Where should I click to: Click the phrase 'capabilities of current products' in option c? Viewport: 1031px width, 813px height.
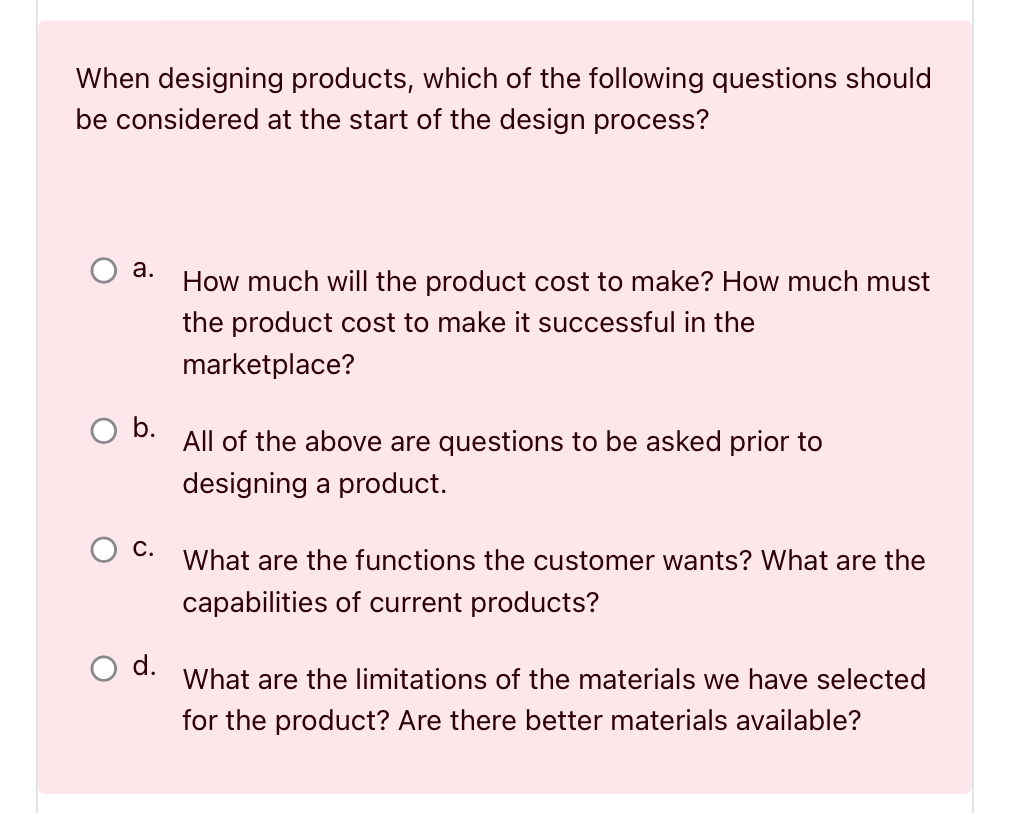pos(390,602)
